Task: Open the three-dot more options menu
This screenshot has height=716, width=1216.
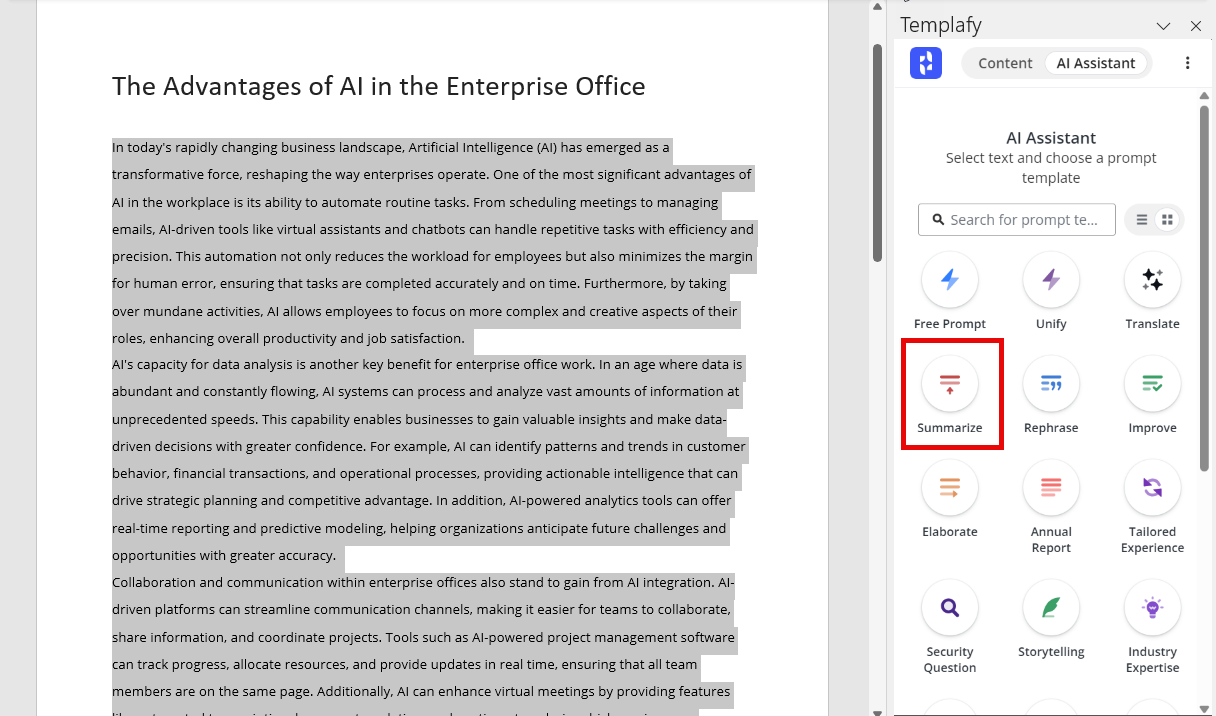Action: [x=1188, y=63]
